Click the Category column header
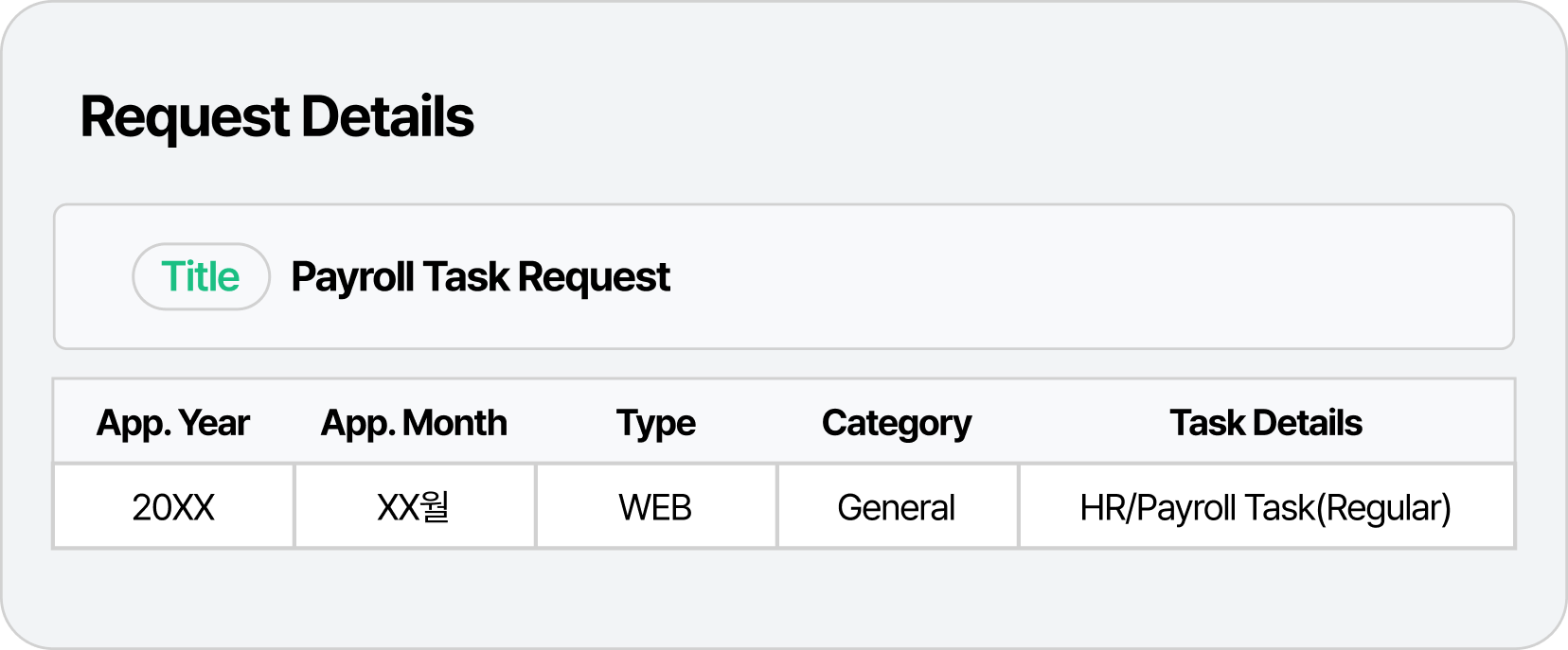This screenshot has width=1568, height=650. click(x=897, y=423)
